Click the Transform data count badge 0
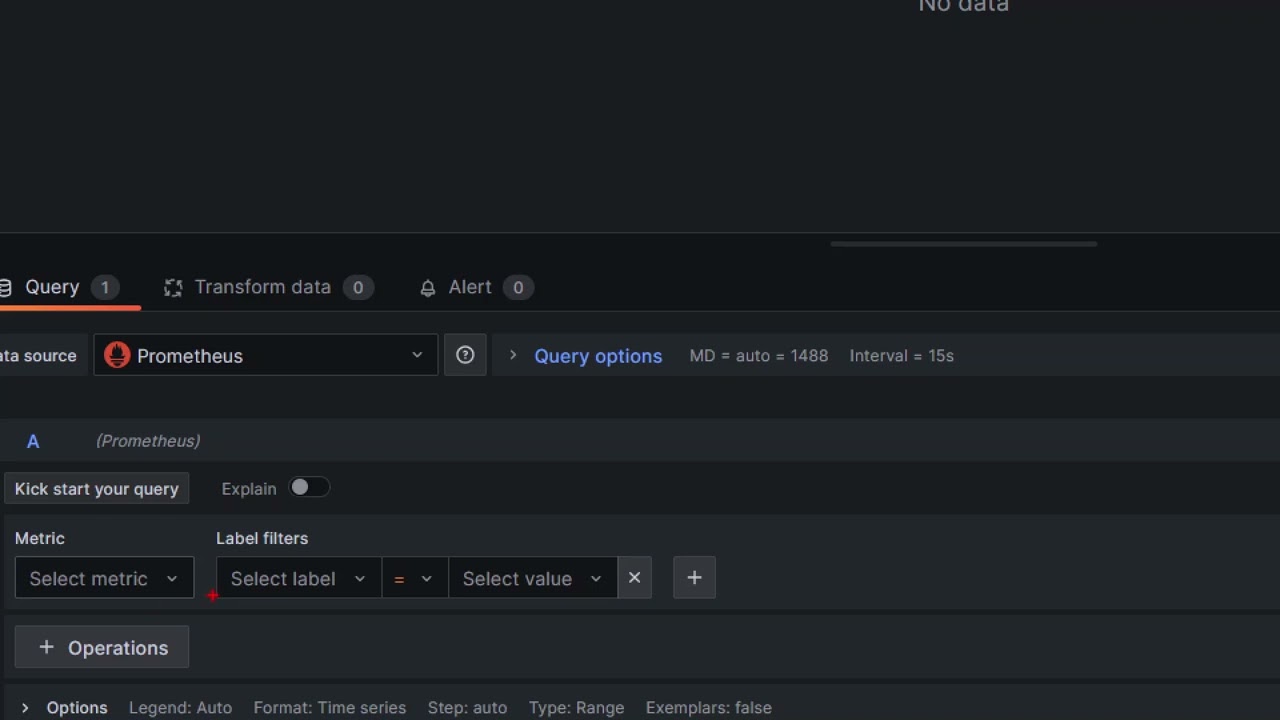1280x720 pixels. pos(358,288)
